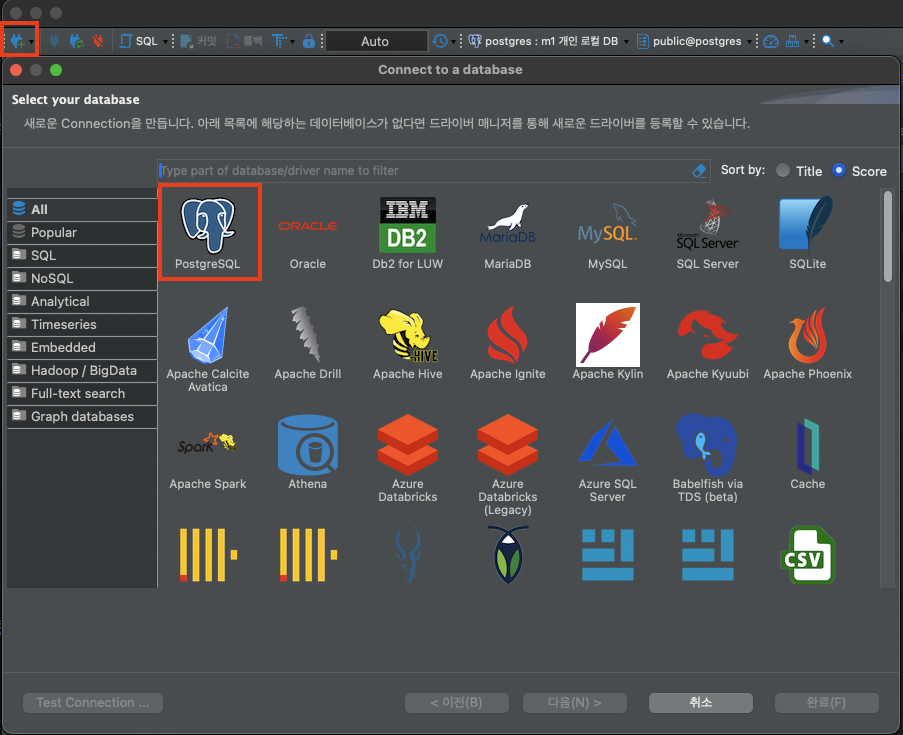This screenshot has width=903, height=735.
Task: Select the Analytical category
Action: coord(82,301)
